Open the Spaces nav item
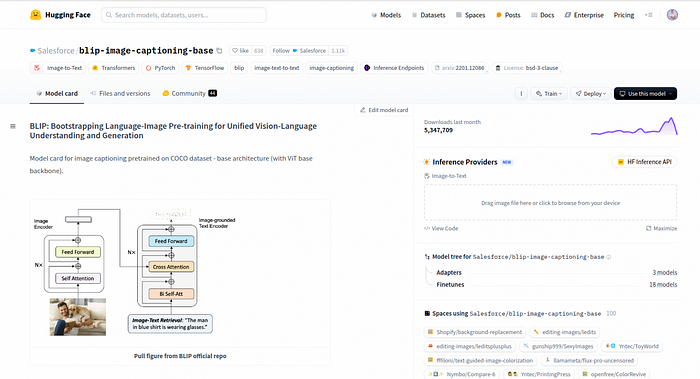The image size is (700, 379). (x=470, y=15)
